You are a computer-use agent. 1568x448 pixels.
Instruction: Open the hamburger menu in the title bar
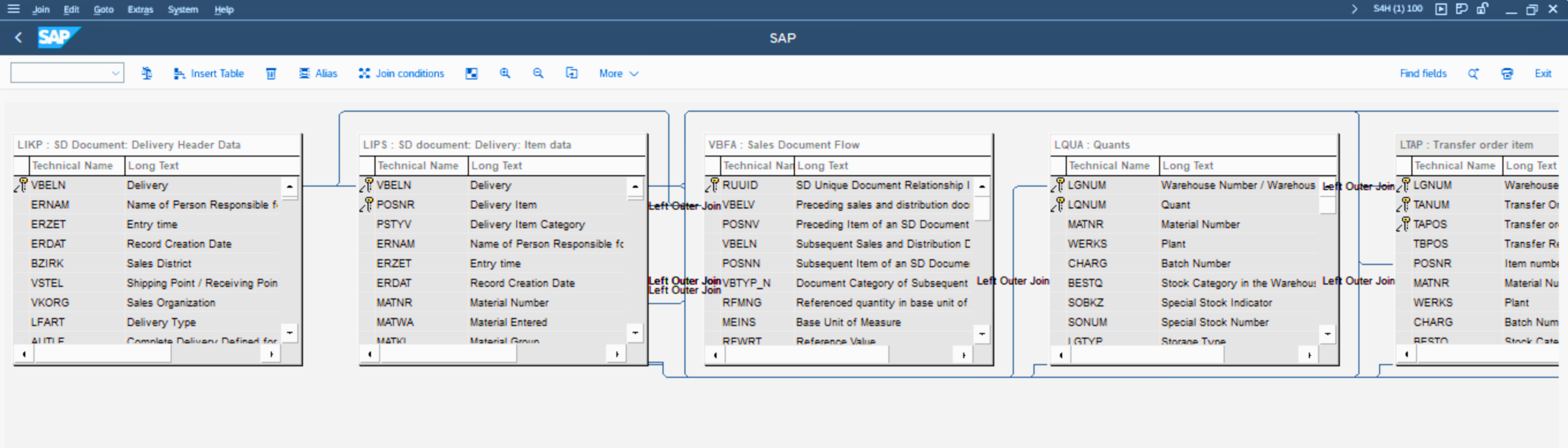(x=13, y=9)
